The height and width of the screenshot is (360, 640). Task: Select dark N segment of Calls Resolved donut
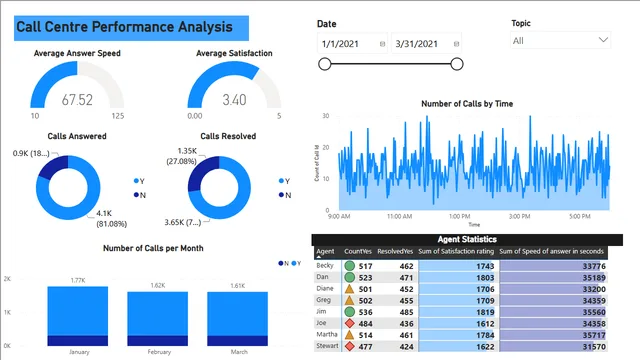201,171
